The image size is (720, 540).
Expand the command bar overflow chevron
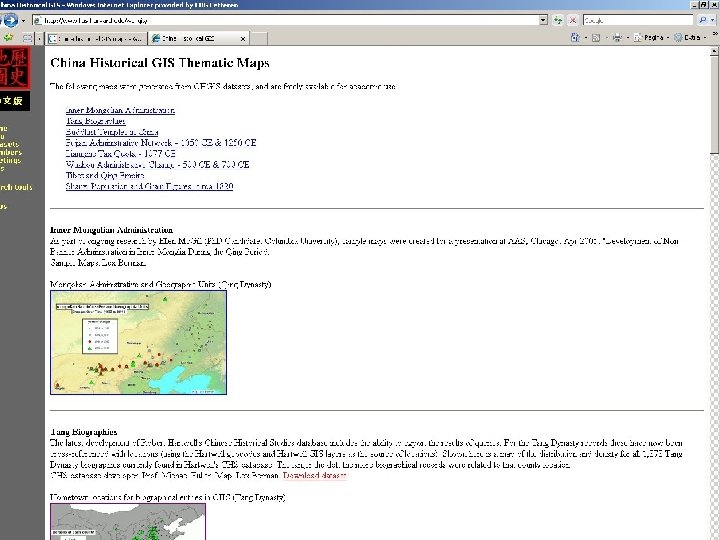[x=715, y=34]
